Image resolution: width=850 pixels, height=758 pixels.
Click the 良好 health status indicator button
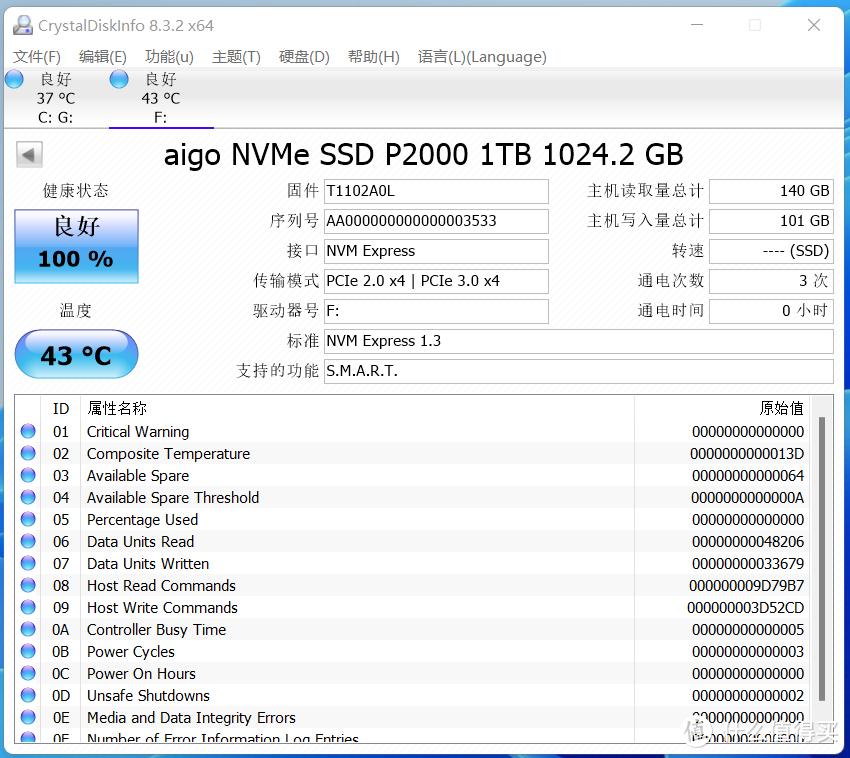(75, 243)
